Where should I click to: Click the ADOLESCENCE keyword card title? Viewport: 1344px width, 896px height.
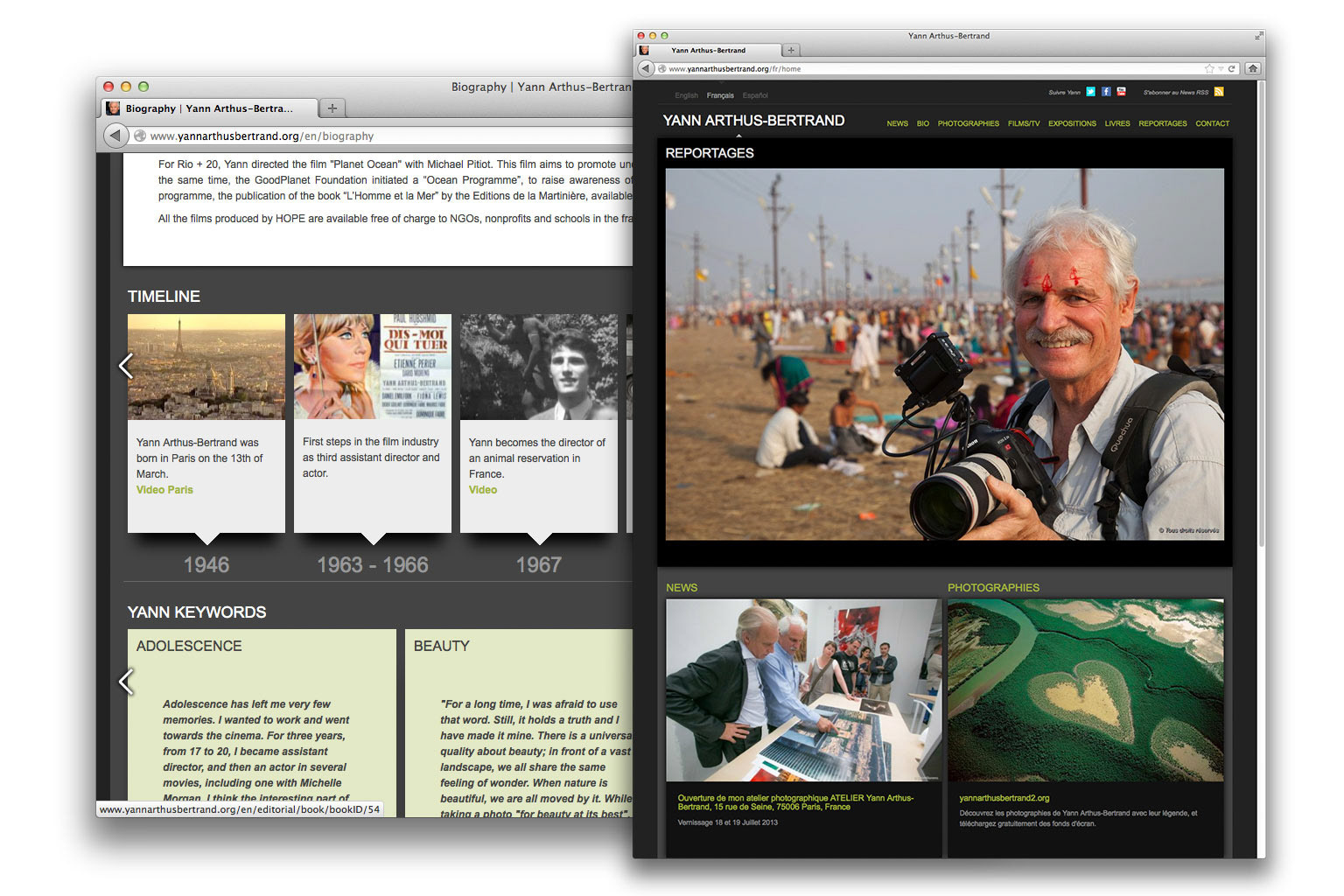tap(189, 646)
